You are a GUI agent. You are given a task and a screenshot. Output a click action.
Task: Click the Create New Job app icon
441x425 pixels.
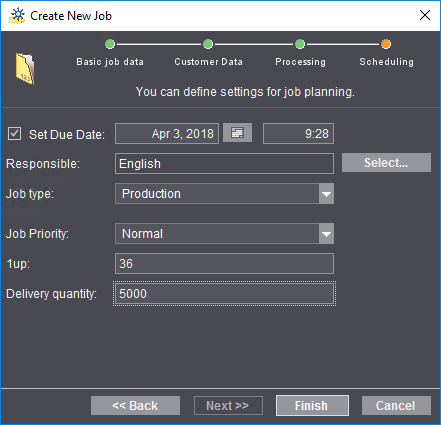click(x=17, y=16)
